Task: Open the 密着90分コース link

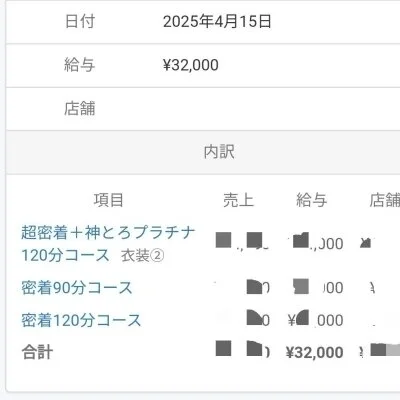Action: click(77, 288)
